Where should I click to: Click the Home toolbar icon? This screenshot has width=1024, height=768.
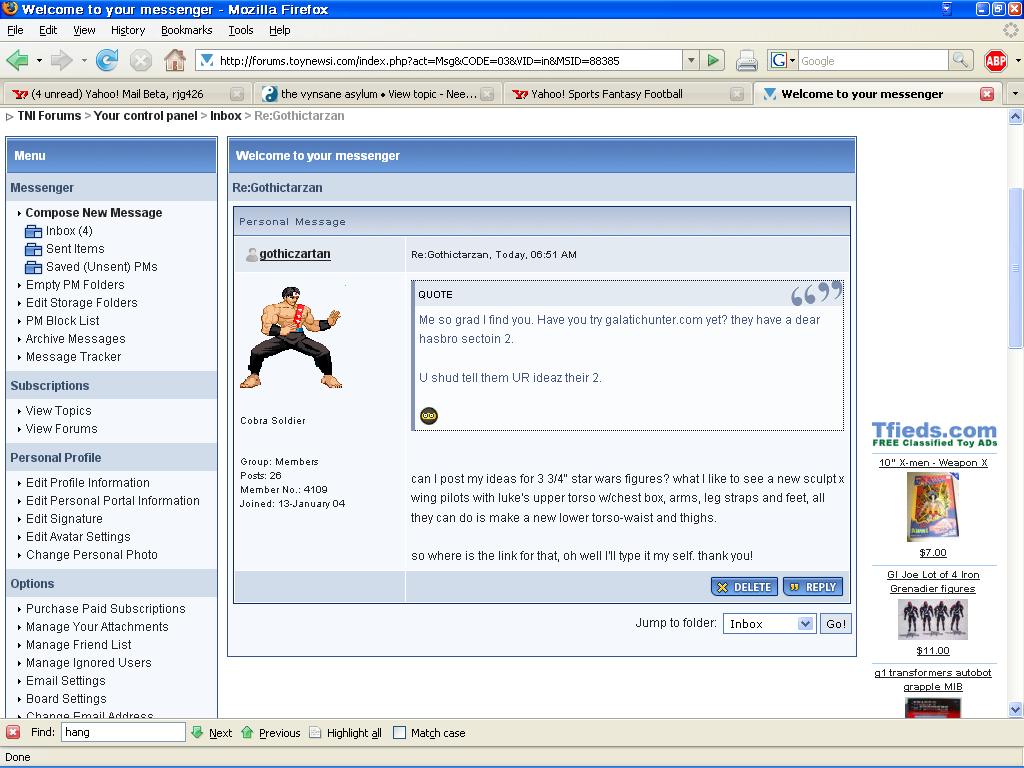point(175,61)
